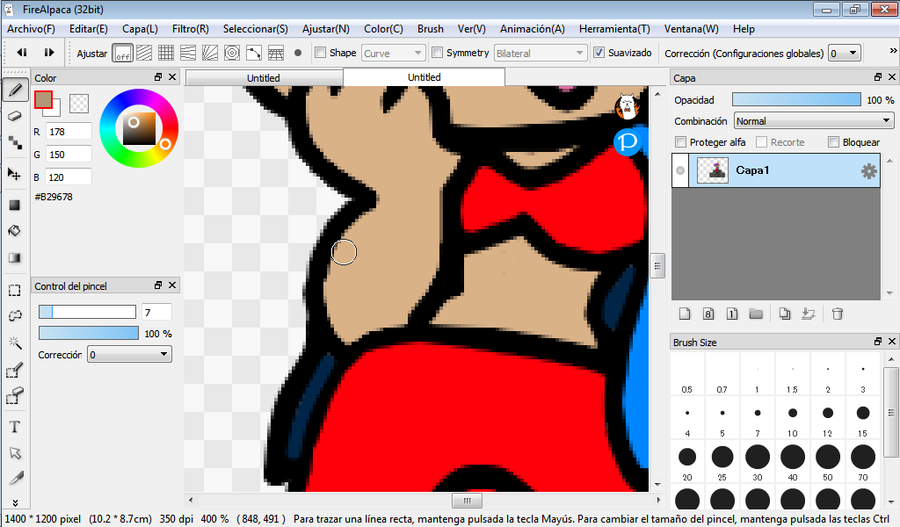Screen dimensions: 900x527
Task: Select the Select Pen tool
Action: click(15, 370)
